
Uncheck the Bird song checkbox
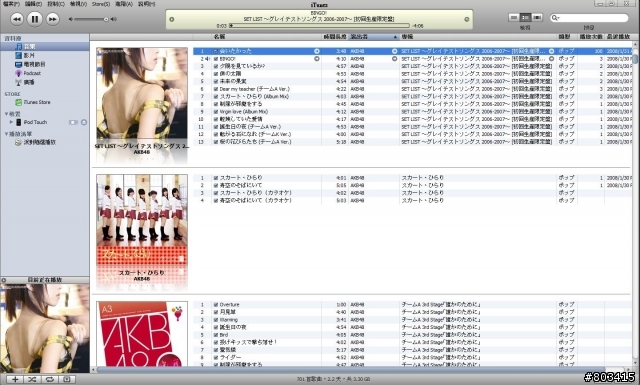[x=216, y=335]
